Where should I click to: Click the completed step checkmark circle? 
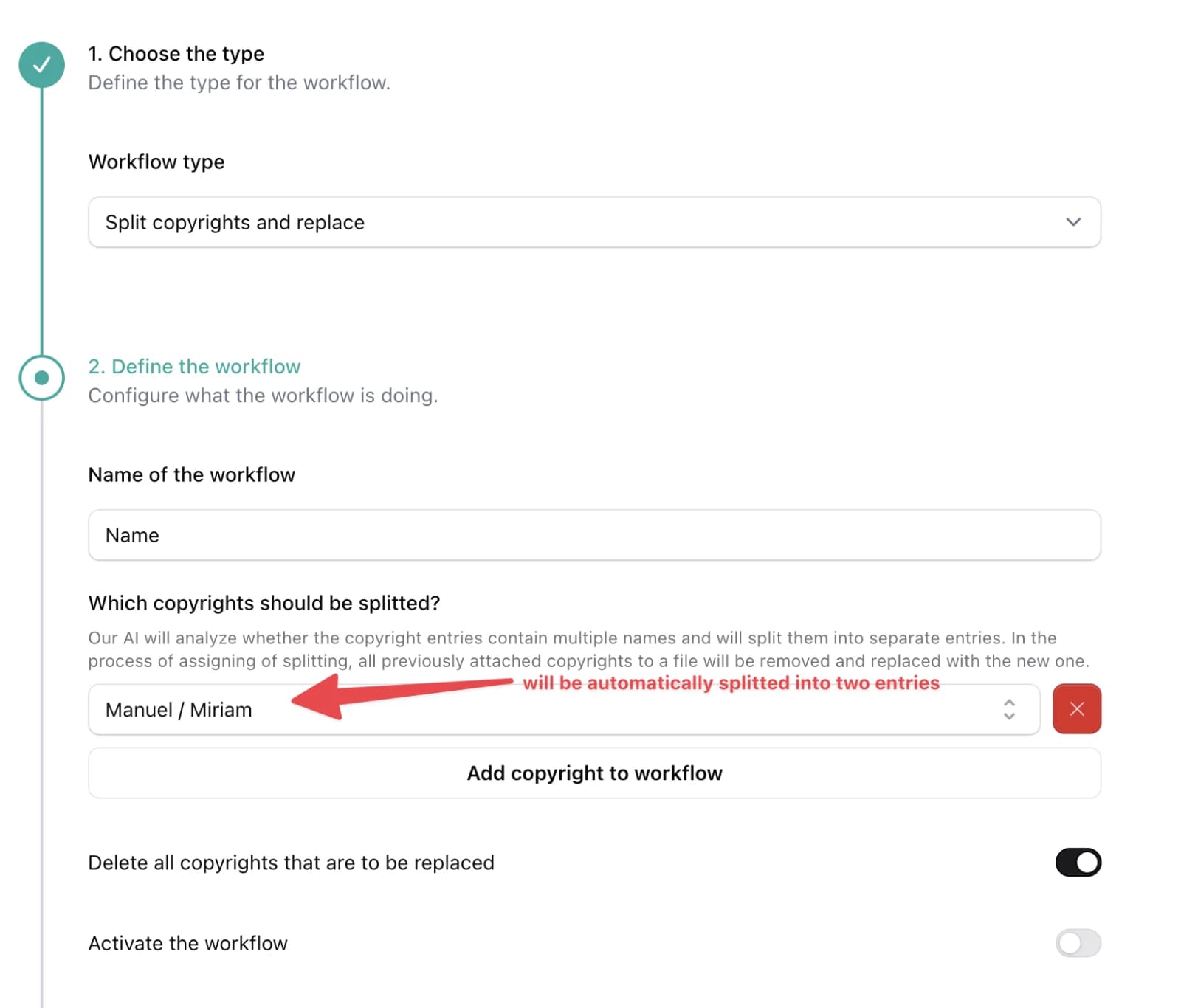pyautogui.click(x=42, y=65)
